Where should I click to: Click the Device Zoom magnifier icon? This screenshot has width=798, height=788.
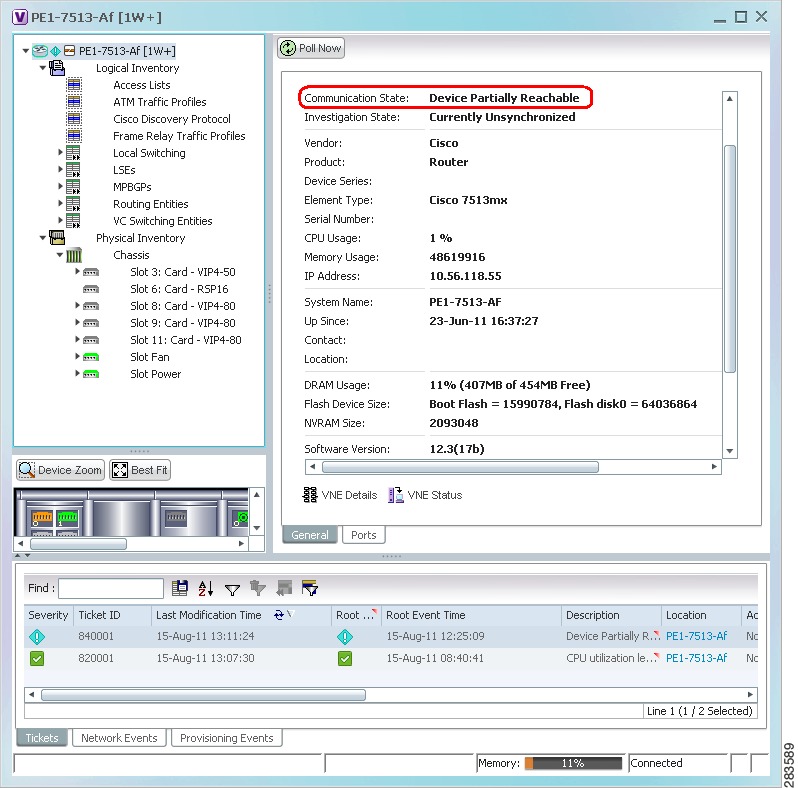tap(26, 470)
